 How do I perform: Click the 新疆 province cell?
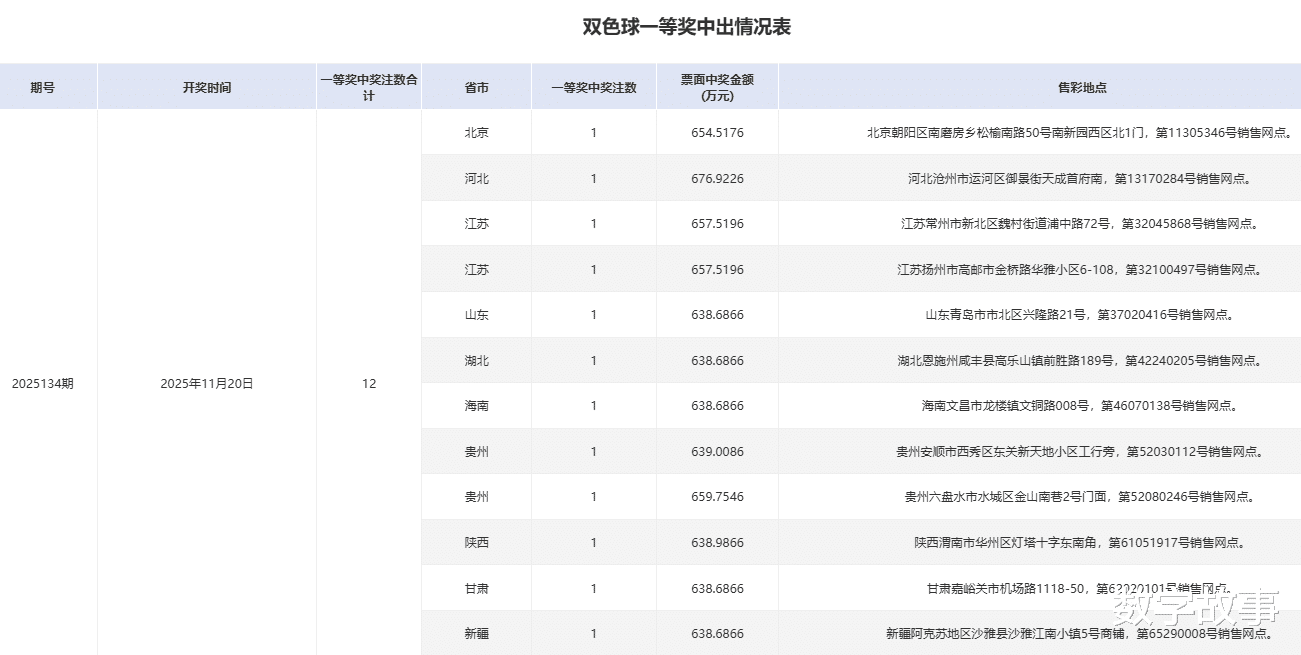477,633
